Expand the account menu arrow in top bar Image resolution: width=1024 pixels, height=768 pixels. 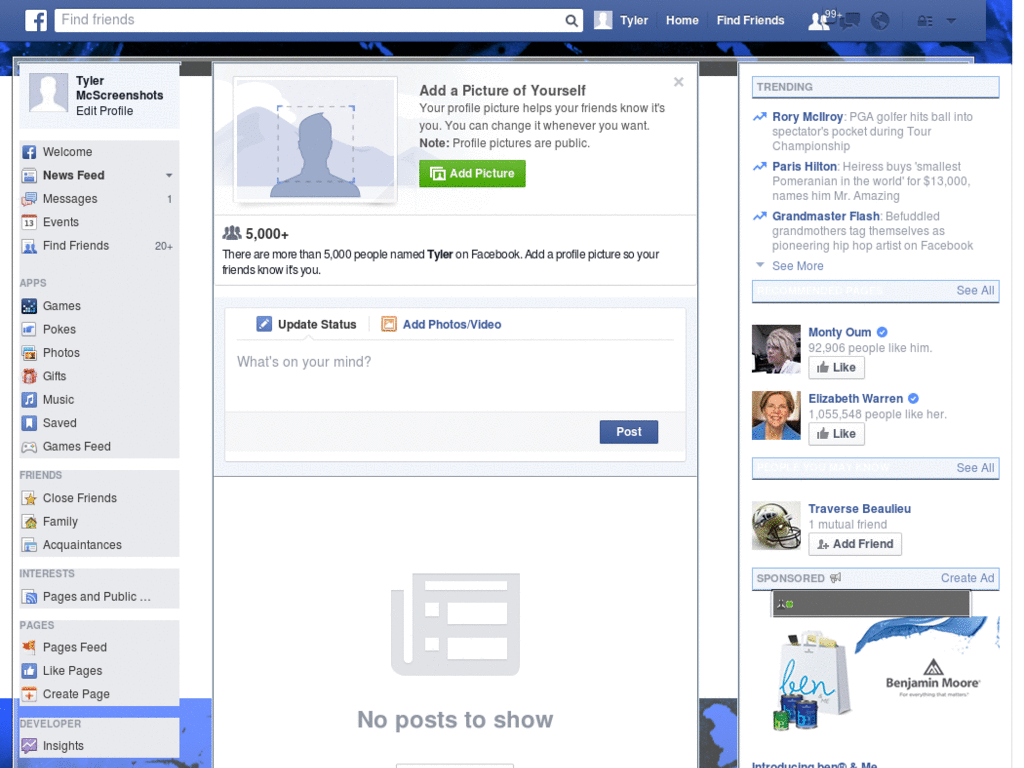pyautogui.click(x=952, y=21)
